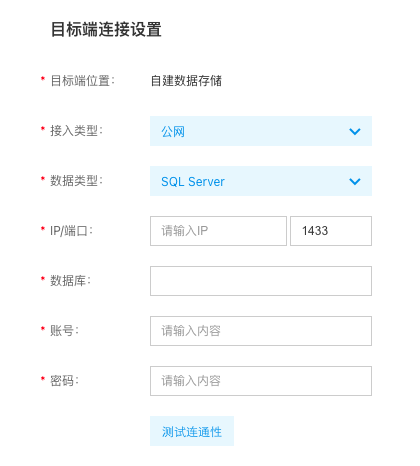Image resolution: width=420 pixels, height=466 pixels.
Task: Click the red asterisk beside 目标端位置
Action: point(43,79)
